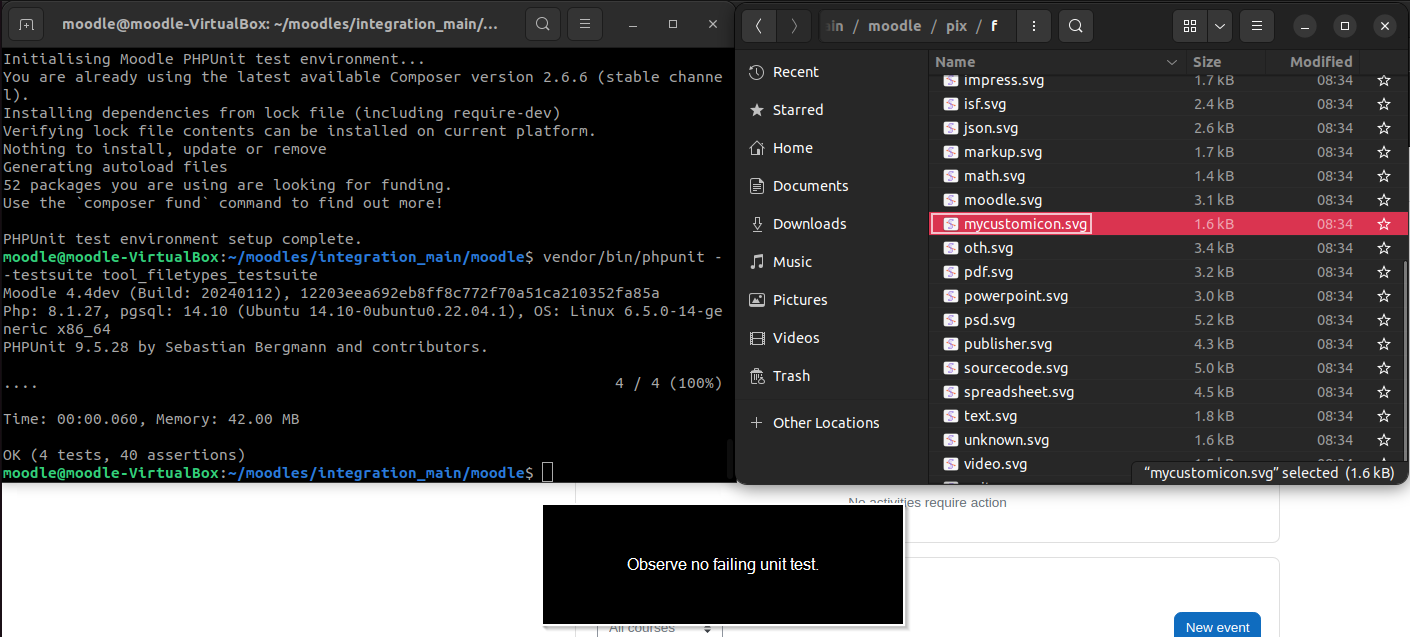Star the selected mycustomicon.svg file
This screenshot has width=1410, height=637.
click(x=1384, y=224)
